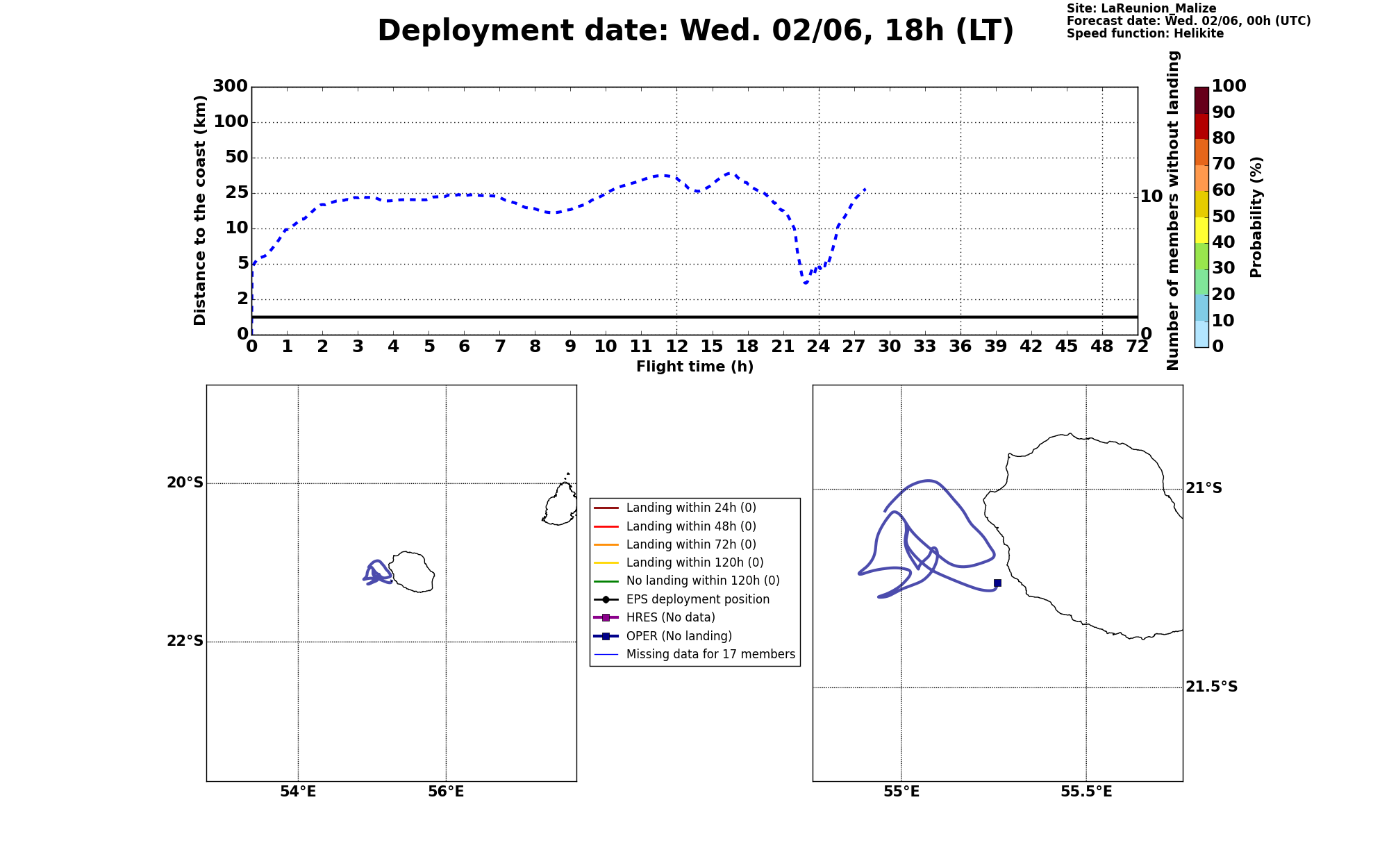Click the '24' tick on flight time axis
This screenshot has width=1389, height=868.
[x=819, y=347]
